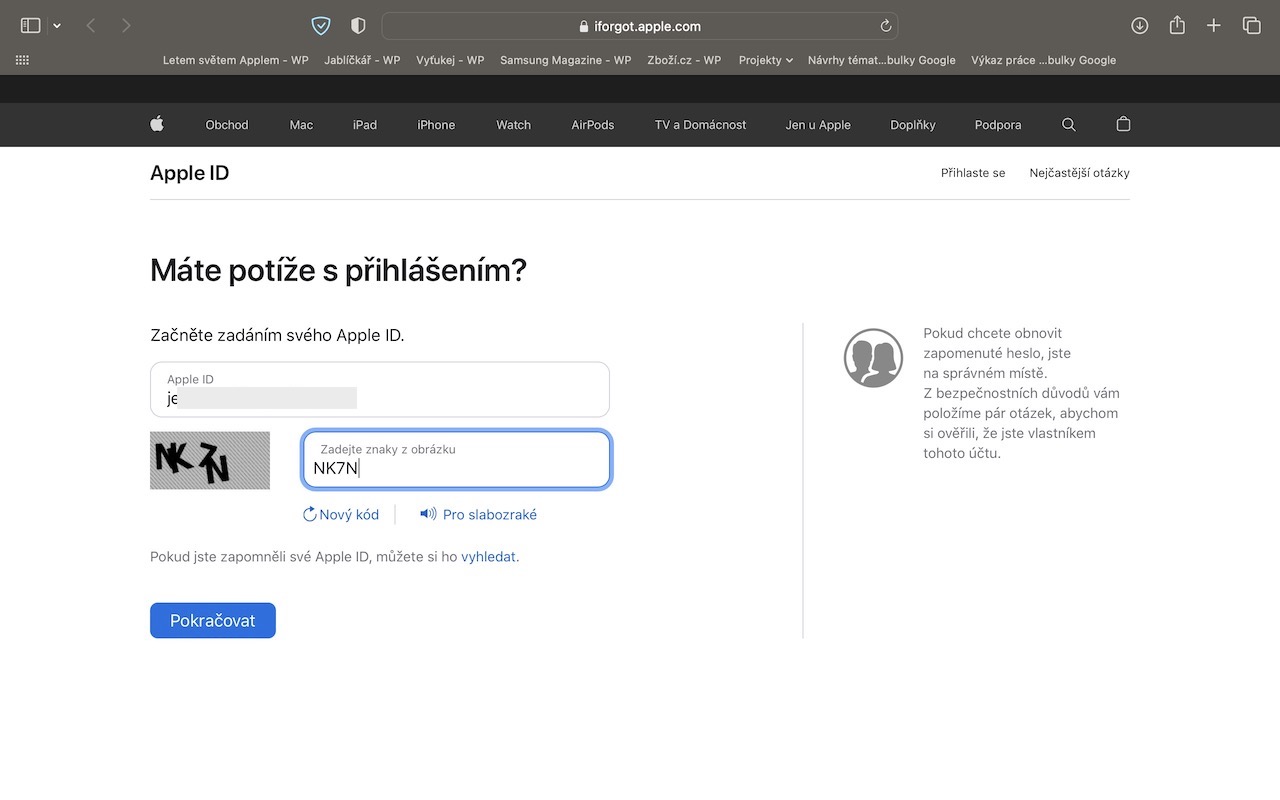Reload the page with the refresh icon
The width and height of the screenshot is (1280, 800).
click(885, 26)
